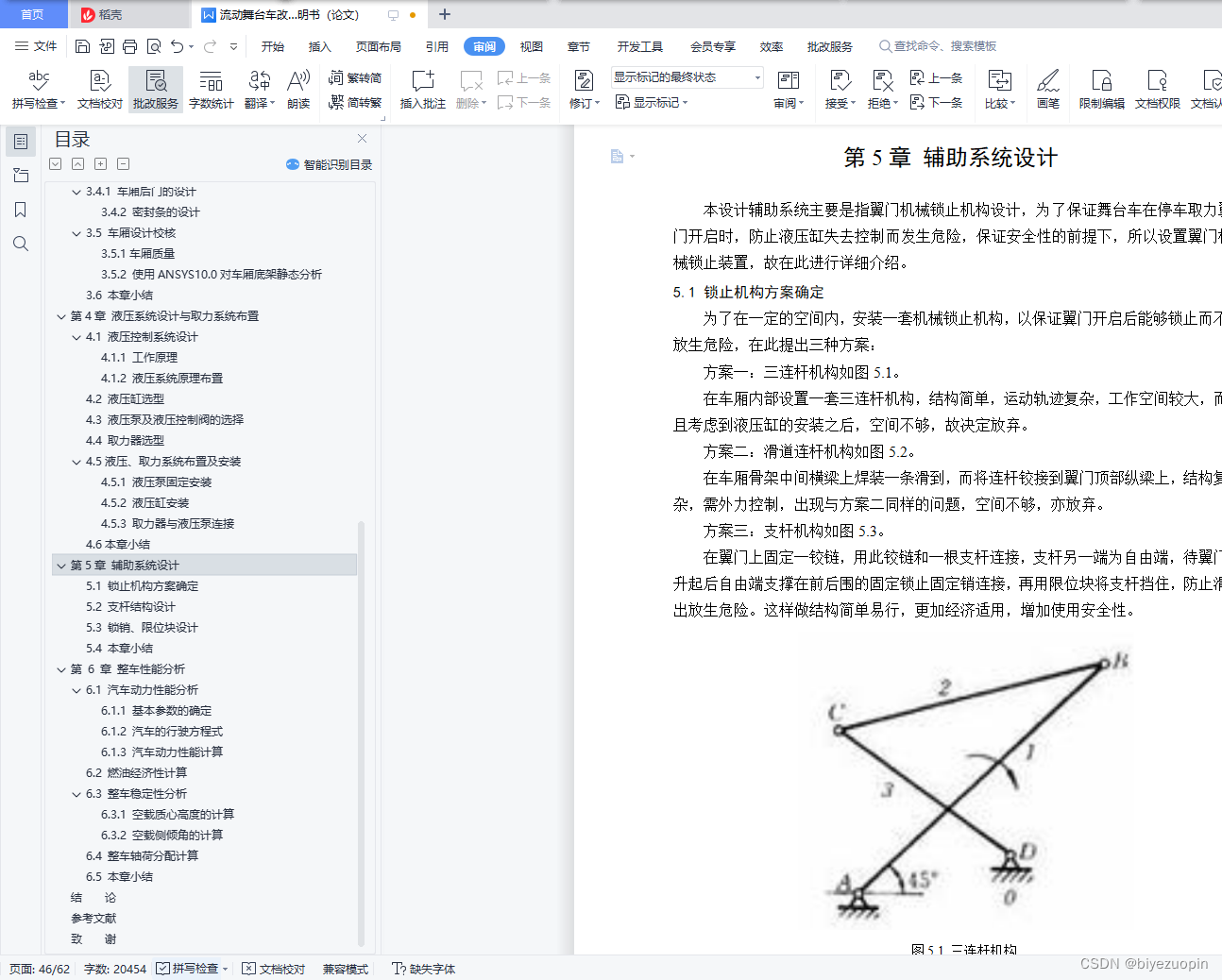Open the bookmark icon in left sidebar
Image resolution: width=1222 pixels, height=980 pixels.
click(x=21, y=210)
